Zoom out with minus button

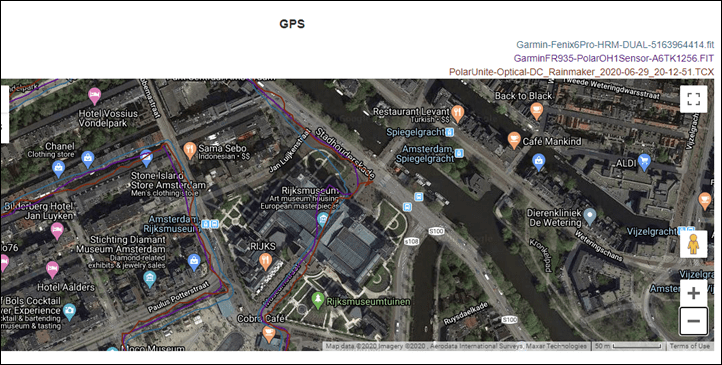(693, 321)
